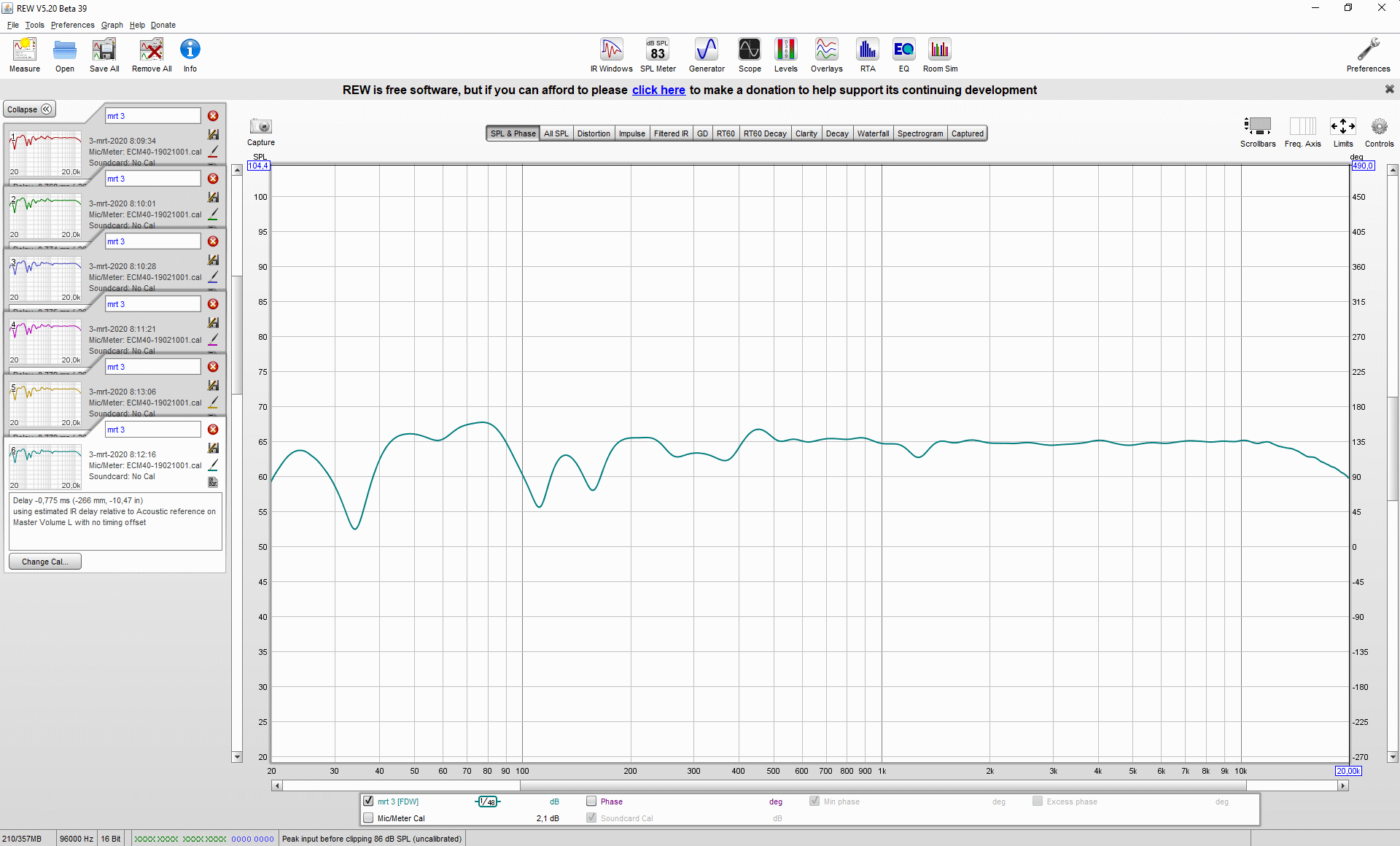Viewport: 1400px width, 846px height.
Task: Open graph Controls gear
Action: (x=1379, y=131)
